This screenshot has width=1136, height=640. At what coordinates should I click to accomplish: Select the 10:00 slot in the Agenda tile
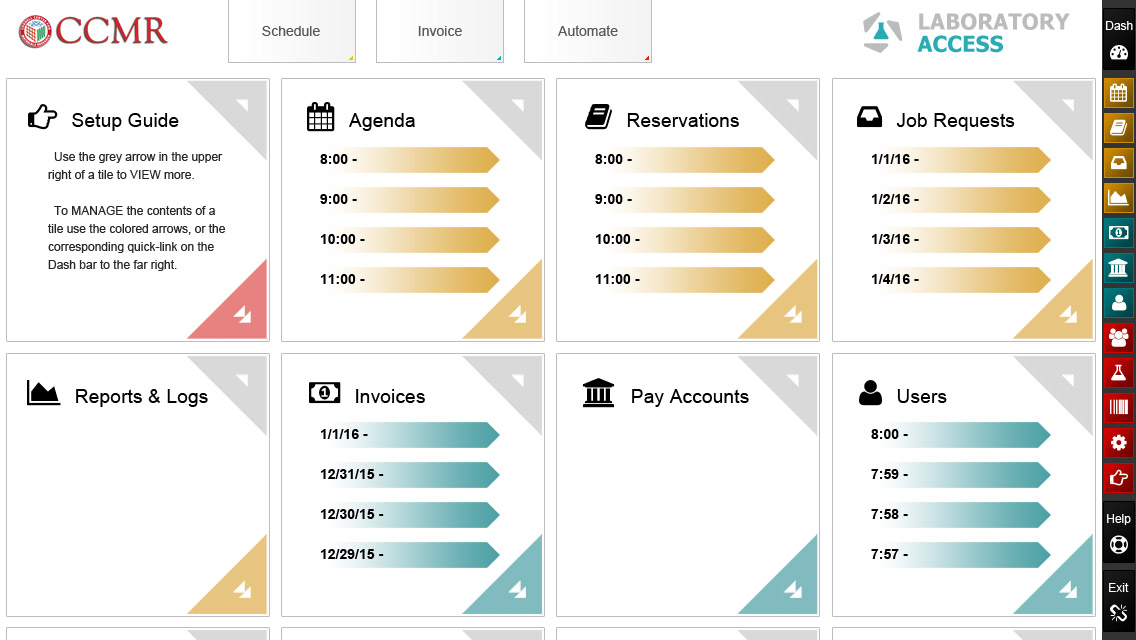408,240
